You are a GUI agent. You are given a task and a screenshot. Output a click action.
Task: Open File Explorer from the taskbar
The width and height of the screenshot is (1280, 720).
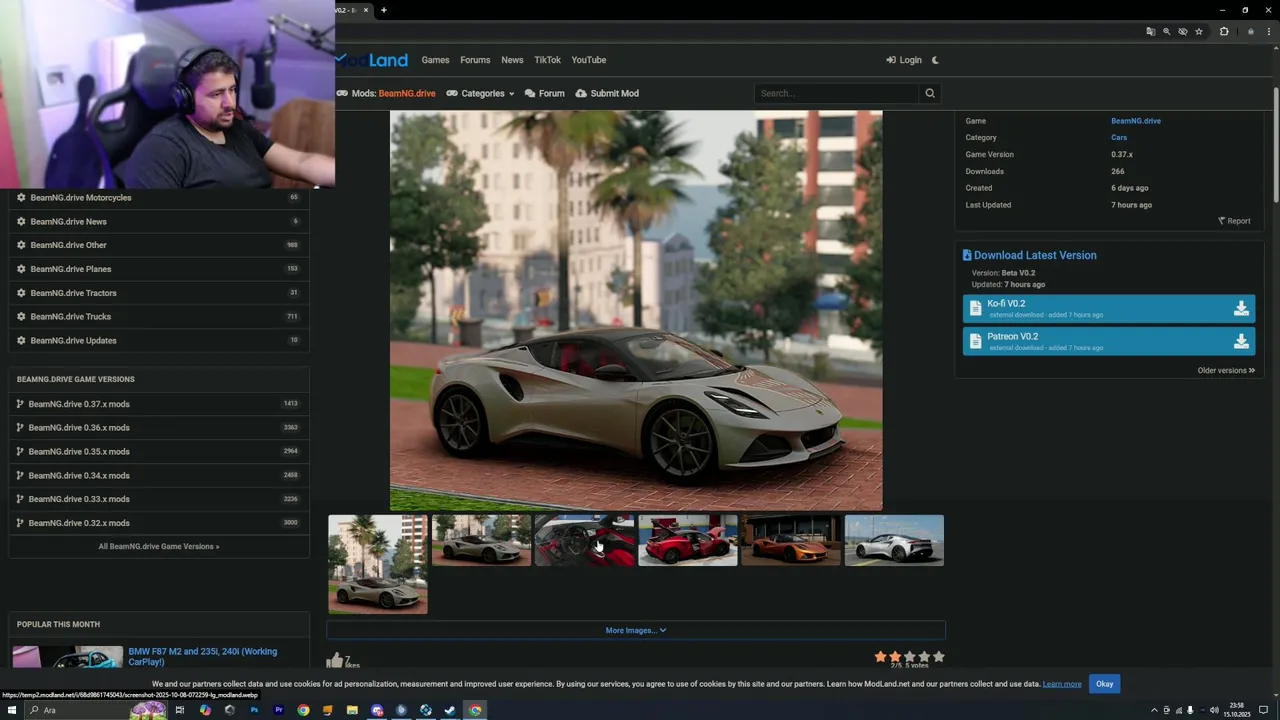tap(352, 710)
